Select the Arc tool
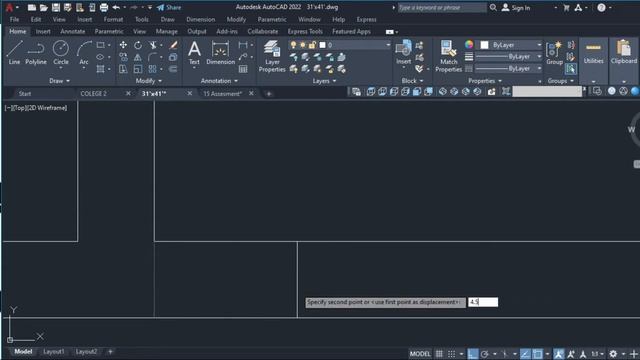 click(x=84, y=53)
